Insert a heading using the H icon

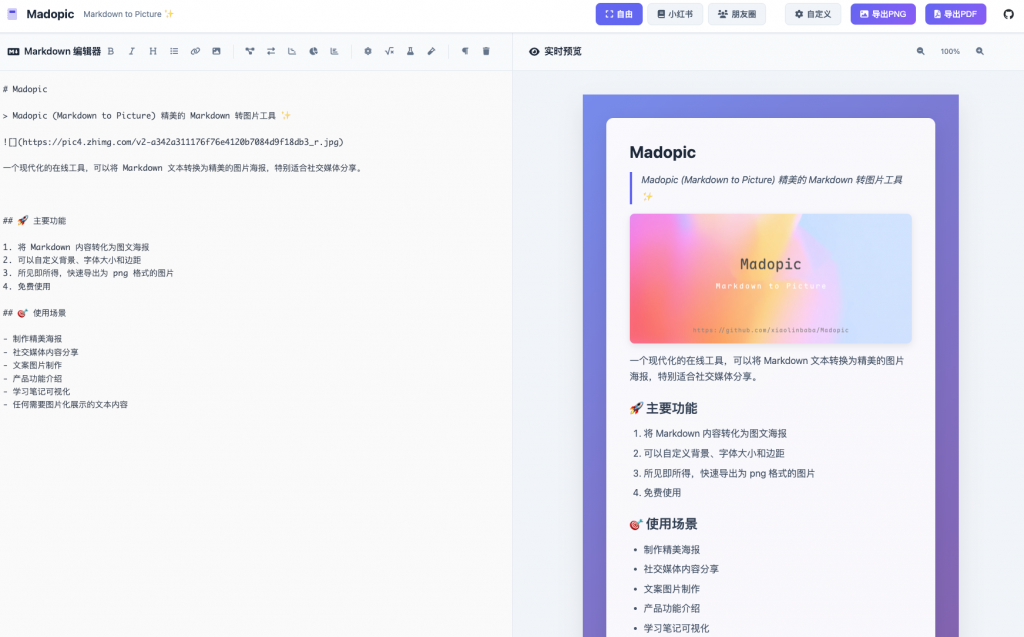click(x=153, y=51)
